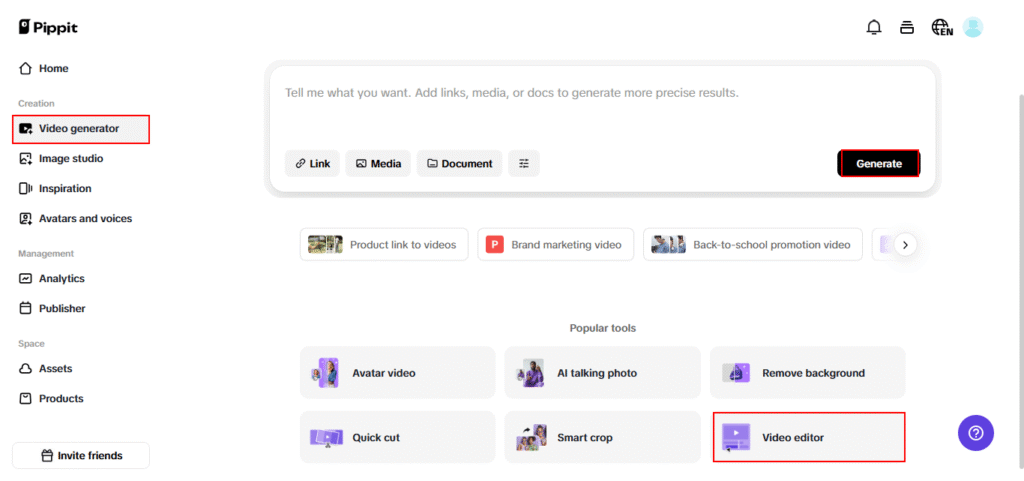Select Video generator in the sidebar
The width and height of the screenshot is (1024, 481).
(x=81, y=129)
